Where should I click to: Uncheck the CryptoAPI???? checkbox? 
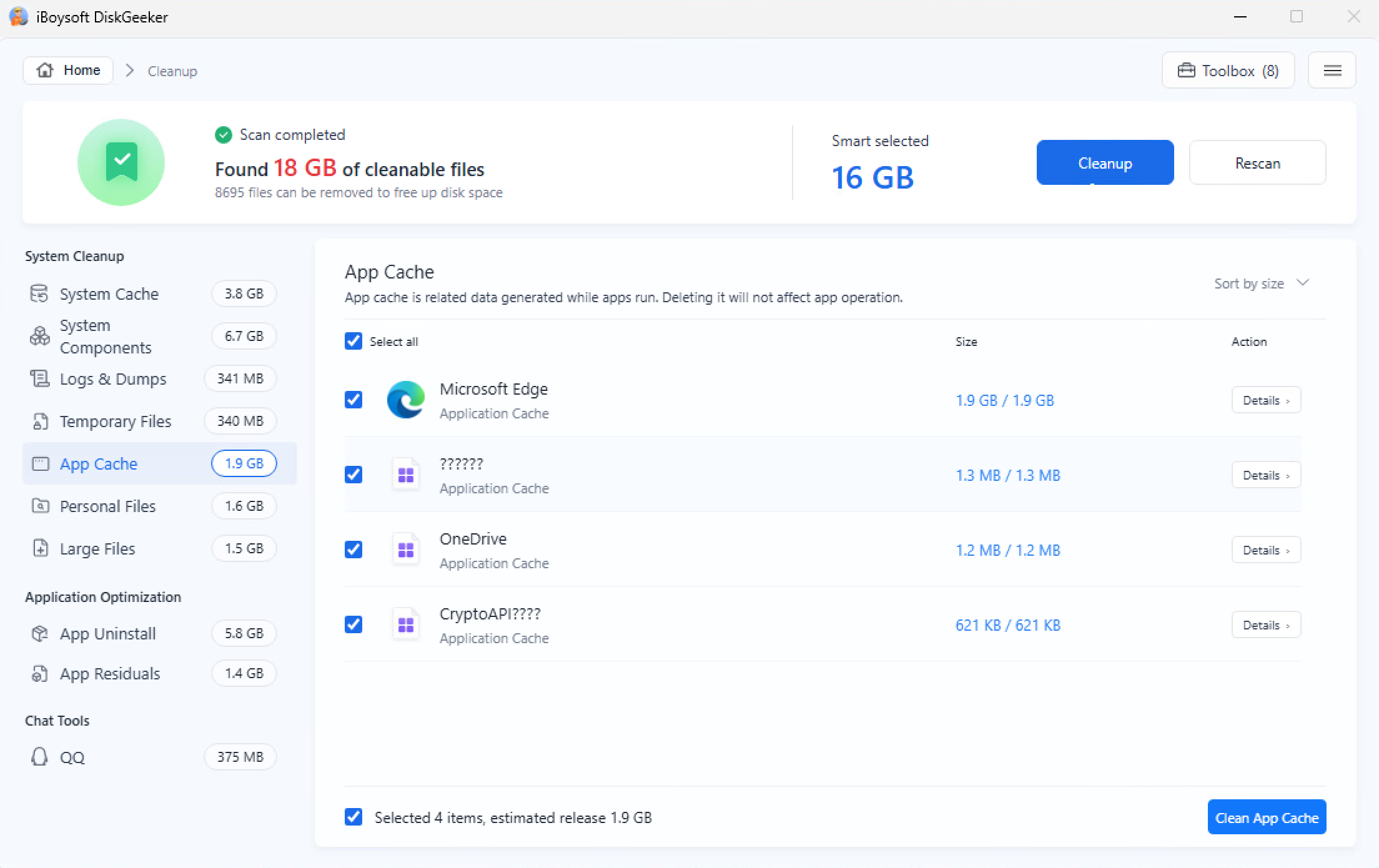353,624
